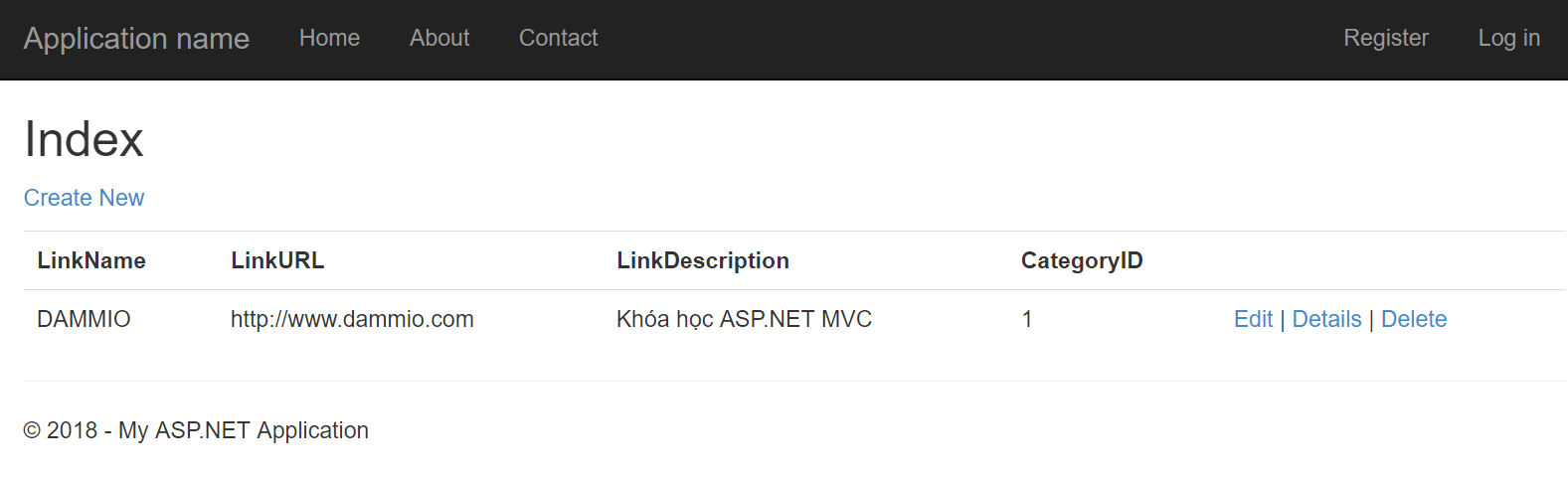Click the Application name brand link
This screenshot has width=1568, height=481.
pos(136,39)
